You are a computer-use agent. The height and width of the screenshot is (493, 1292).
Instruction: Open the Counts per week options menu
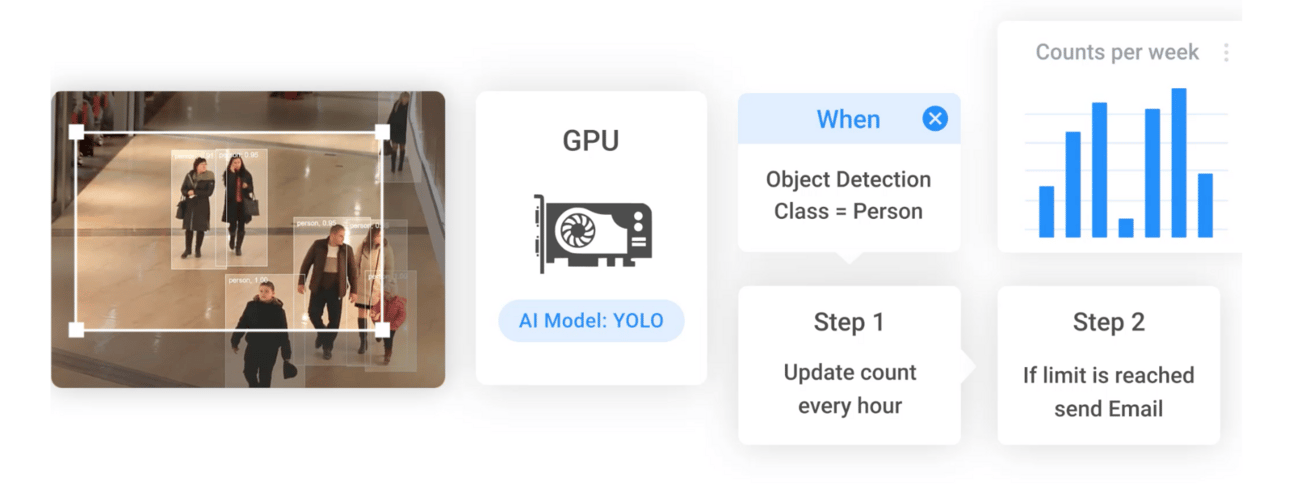click(x=1226, y=53)
